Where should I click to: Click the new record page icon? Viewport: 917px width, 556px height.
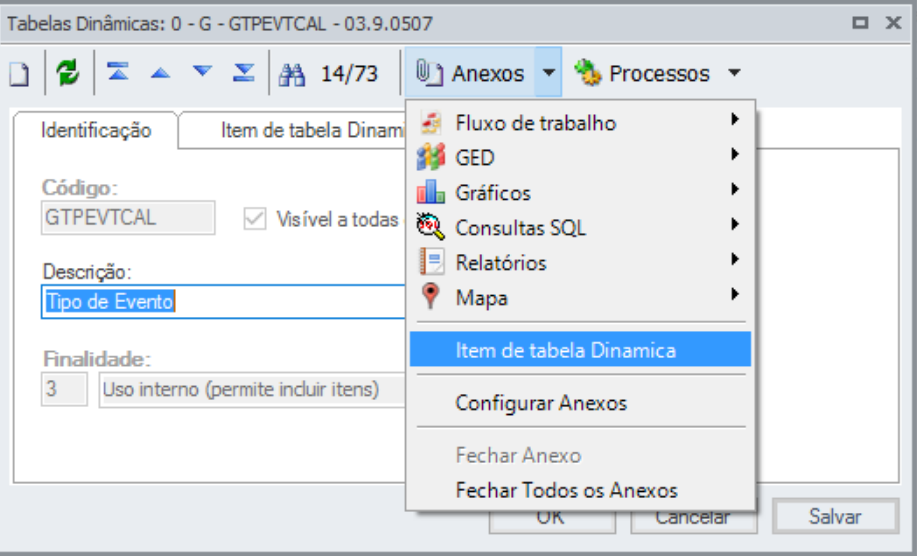[19, 74]
